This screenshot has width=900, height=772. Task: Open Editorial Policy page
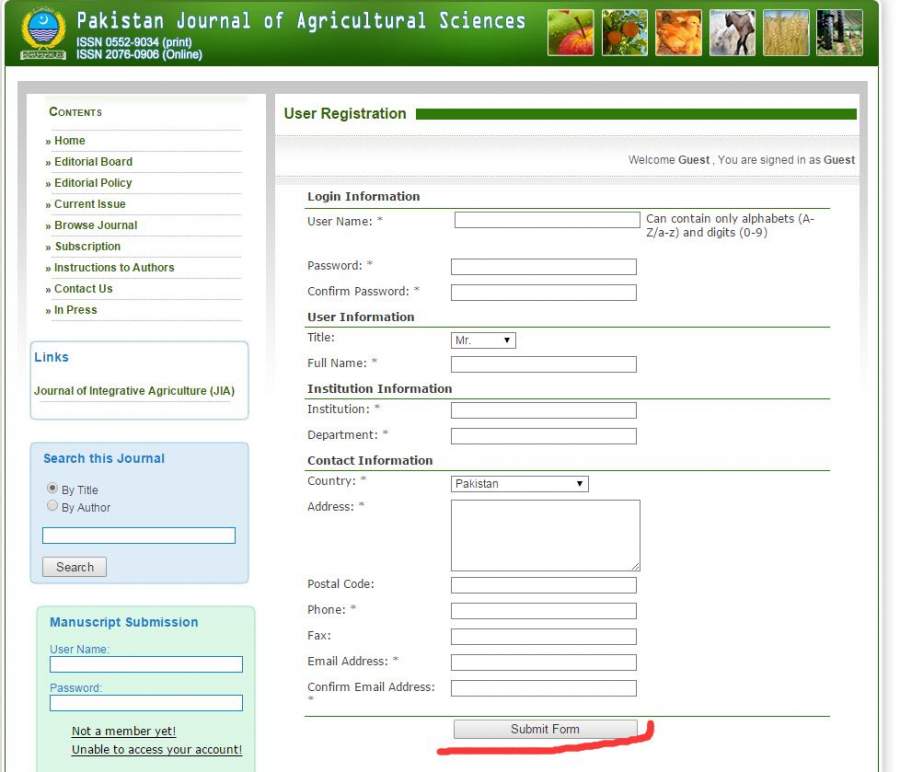(93, 183)
